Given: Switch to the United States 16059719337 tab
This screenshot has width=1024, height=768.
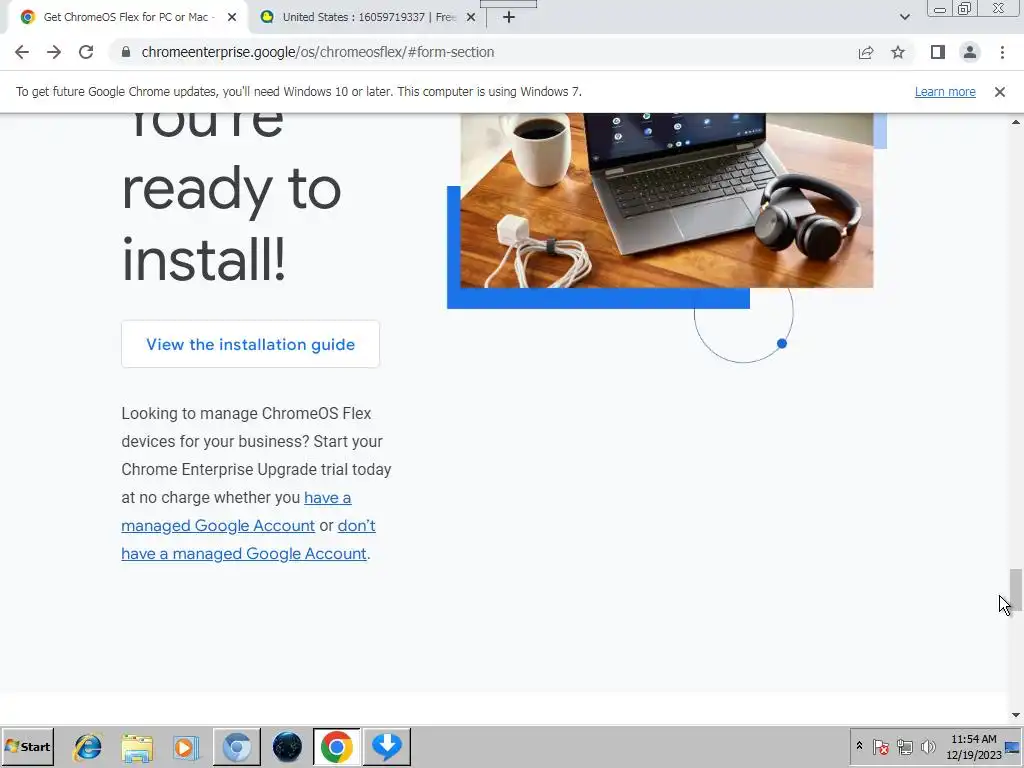Looking at the screenshot, I should coord(368,18).
